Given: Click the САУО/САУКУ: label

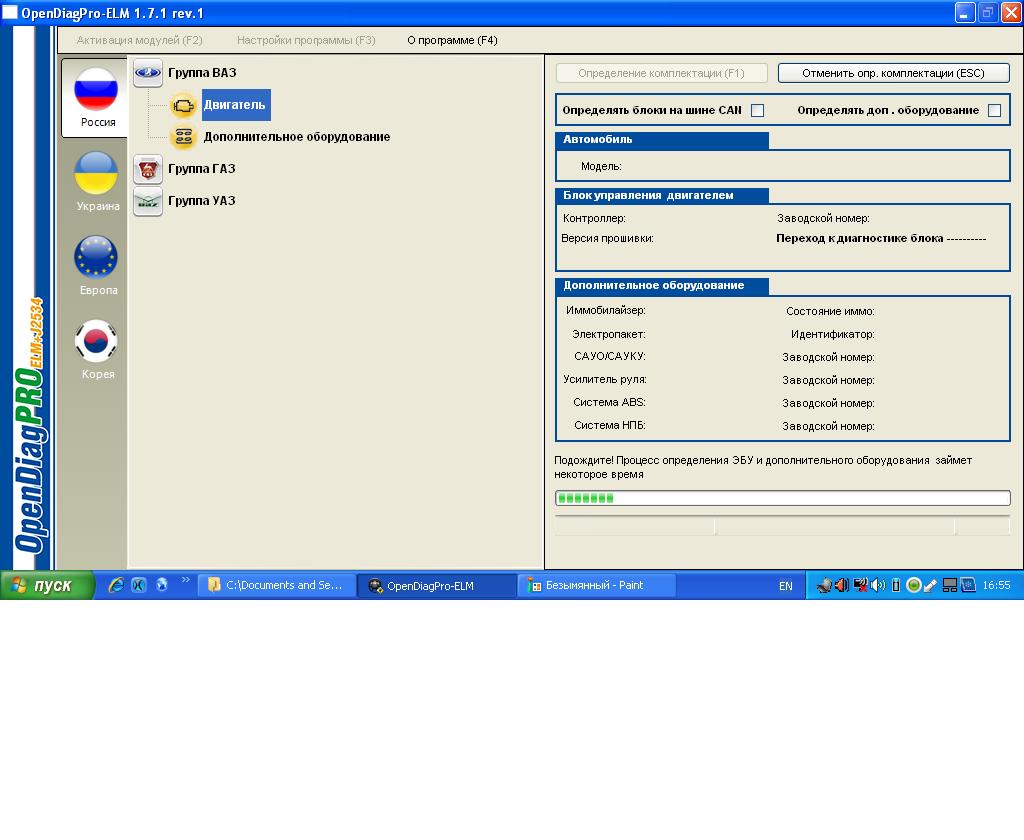Looking at the screenshot, I should 610,357.
